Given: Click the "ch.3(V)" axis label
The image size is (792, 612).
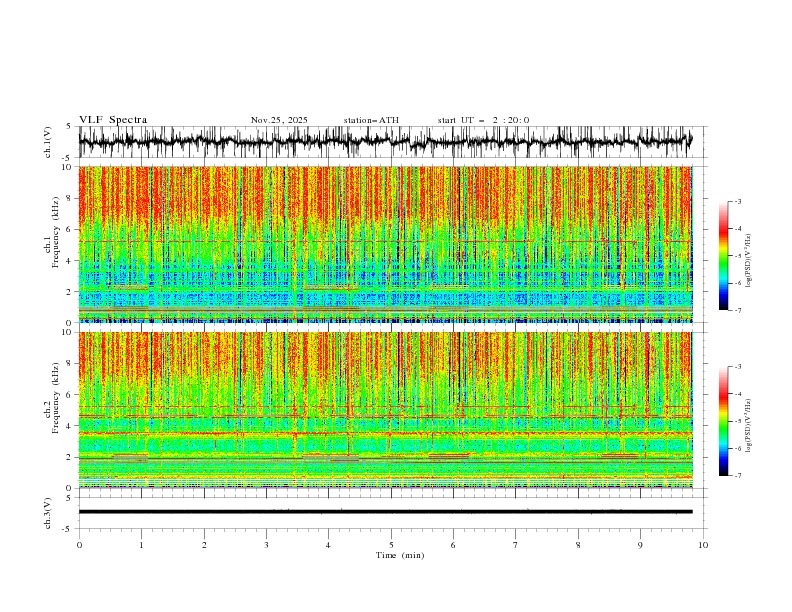Looking at the screenshot, I should 48,514.
